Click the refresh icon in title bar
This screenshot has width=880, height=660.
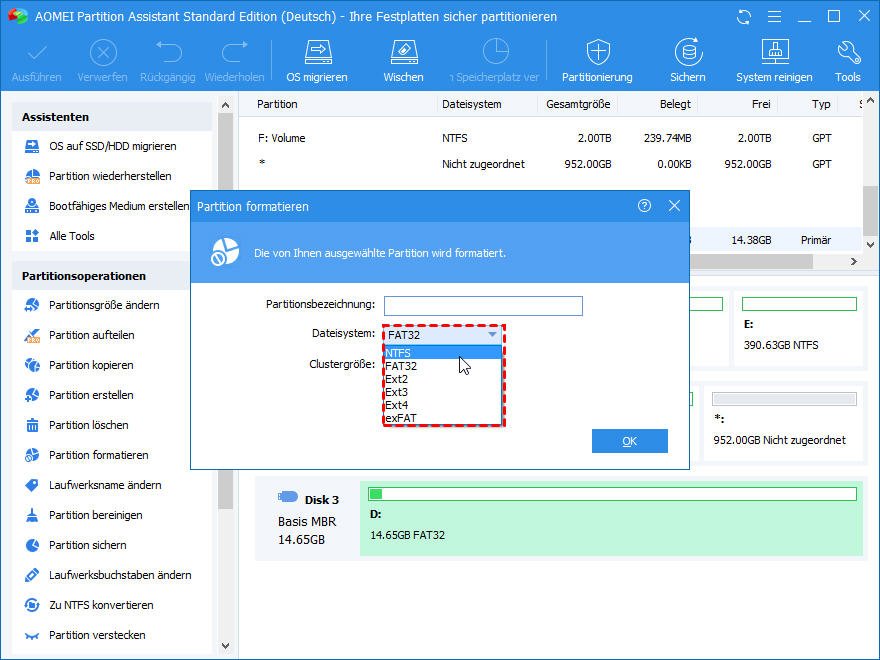pos(744,17)
